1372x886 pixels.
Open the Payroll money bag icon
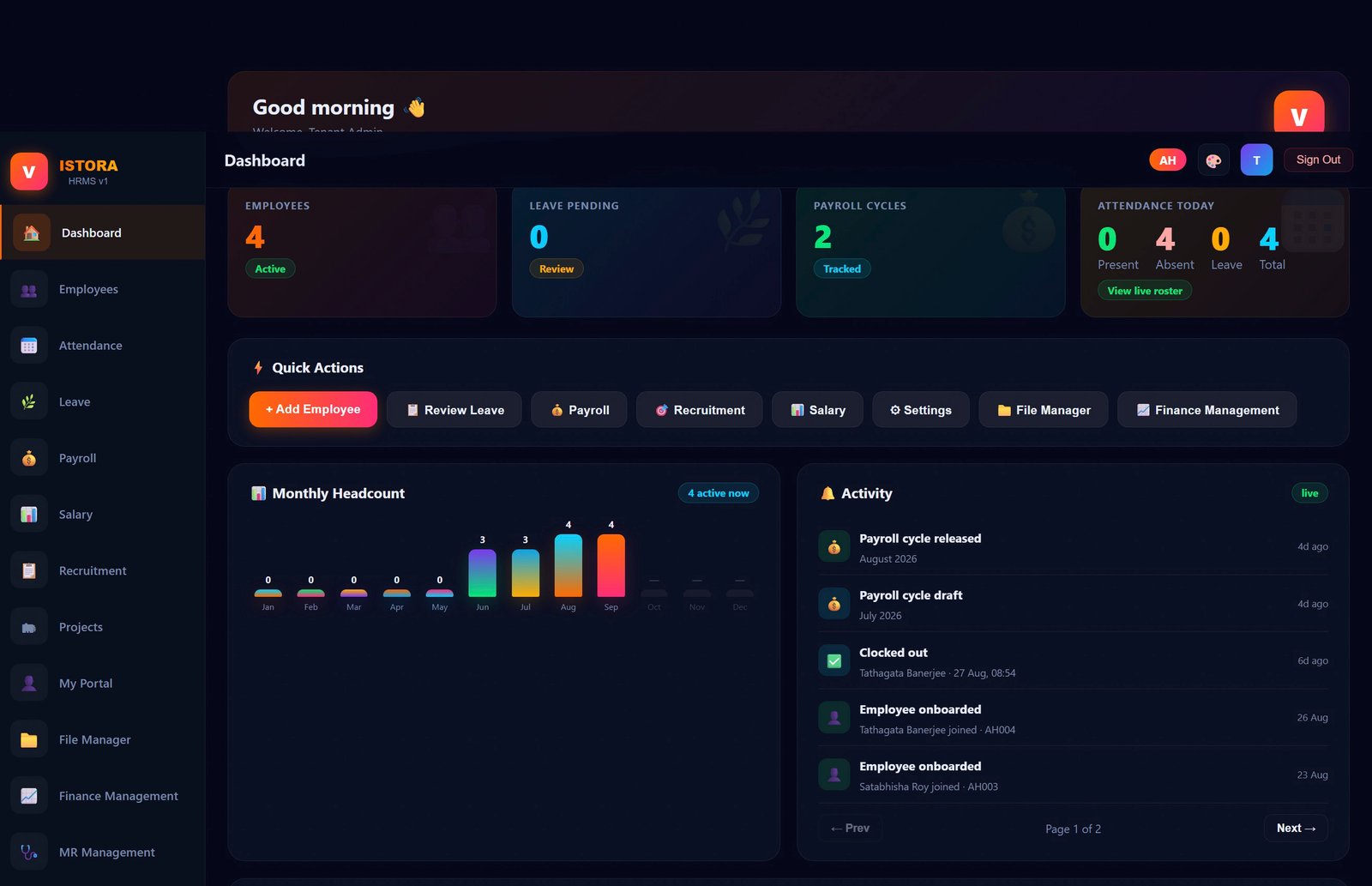(29, 458)
